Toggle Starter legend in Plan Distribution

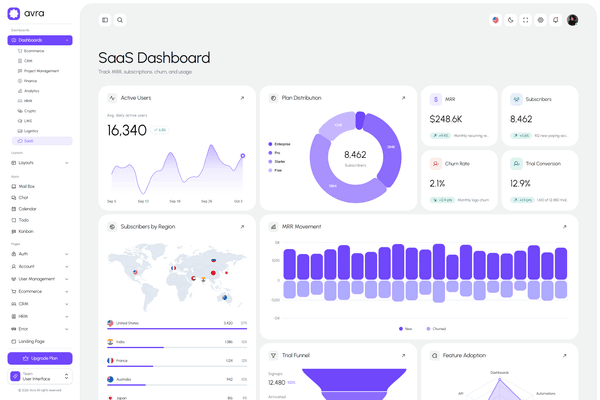pyautogui.click(x=277, y=162)
